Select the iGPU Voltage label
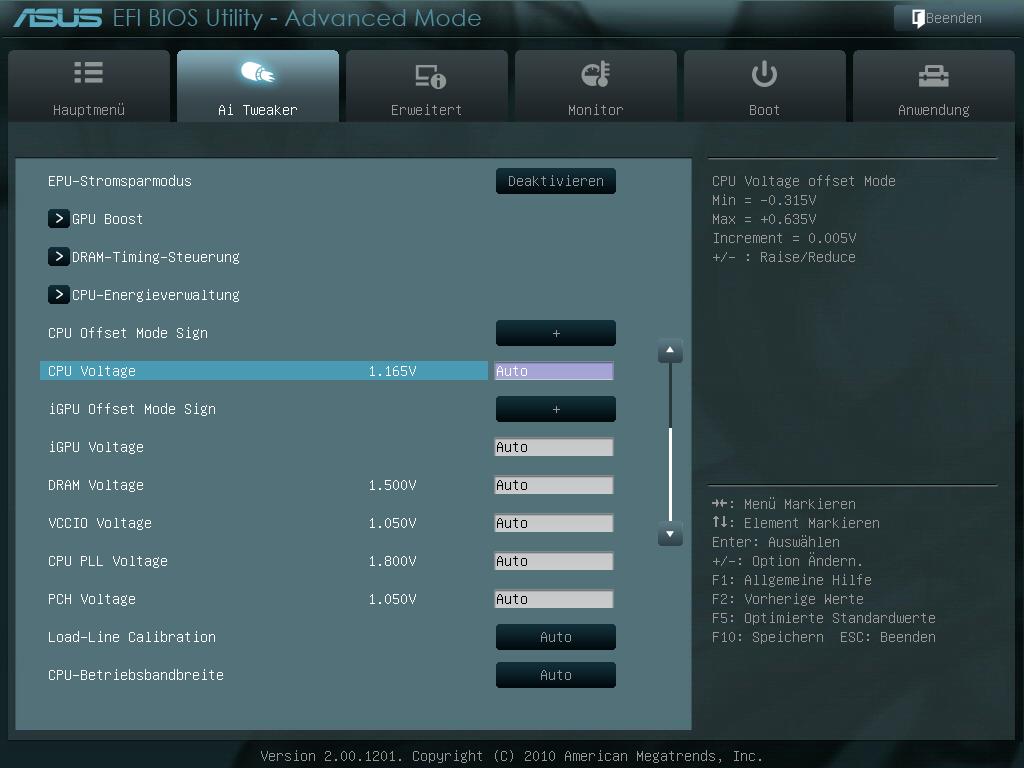This screenshot has width=1024, height=768. 96,447
